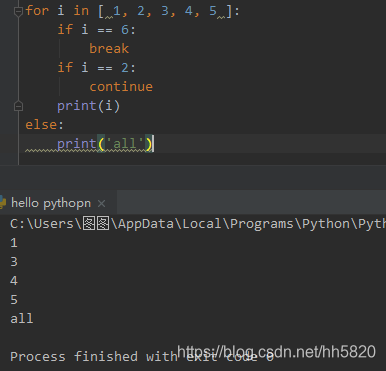Click 'Process finished with exit code' message
The image size is (386, 371).
[x=142, y=357]
